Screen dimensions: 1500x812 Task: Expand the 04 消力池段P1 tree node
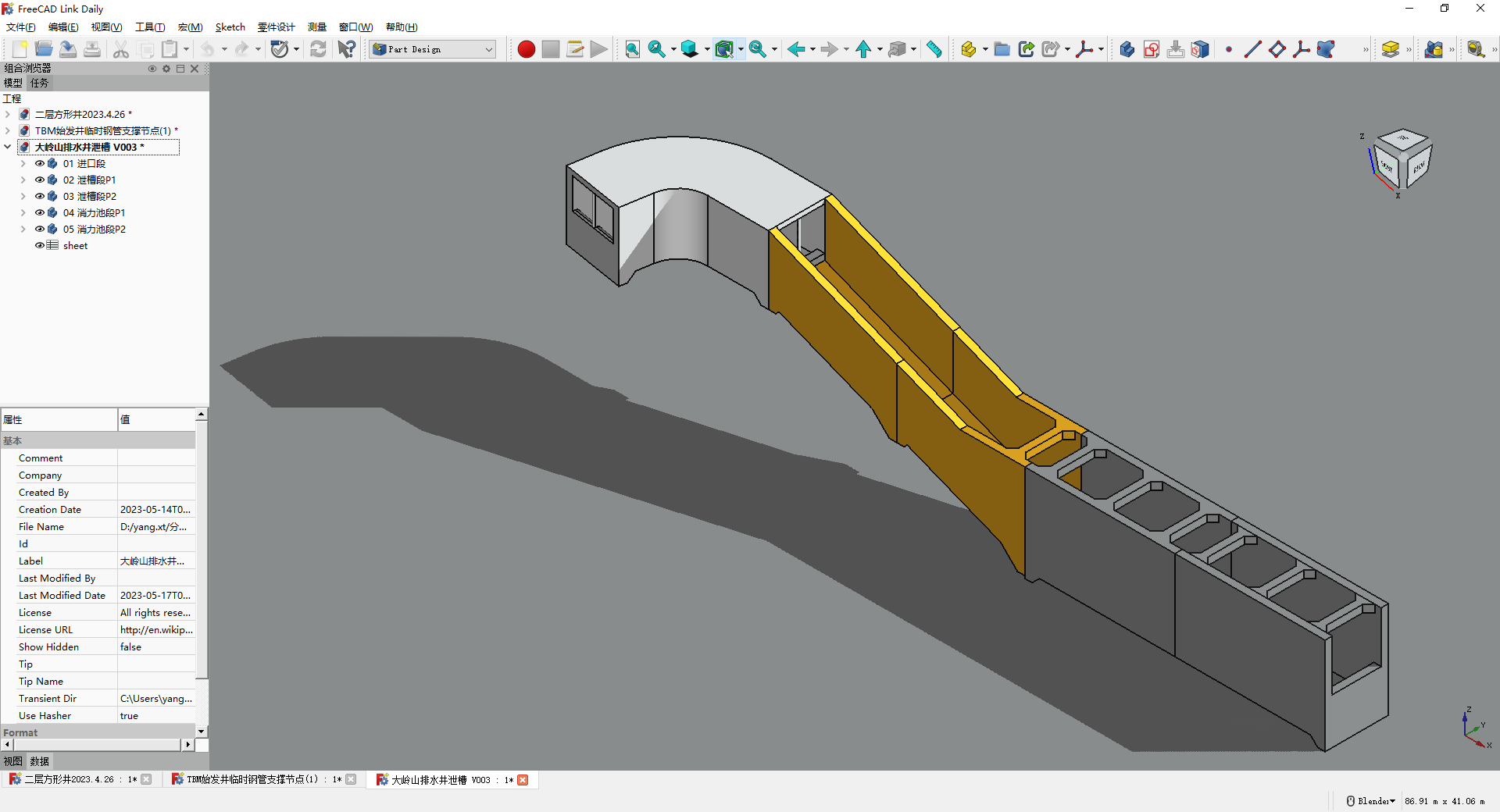click(23, 212)
